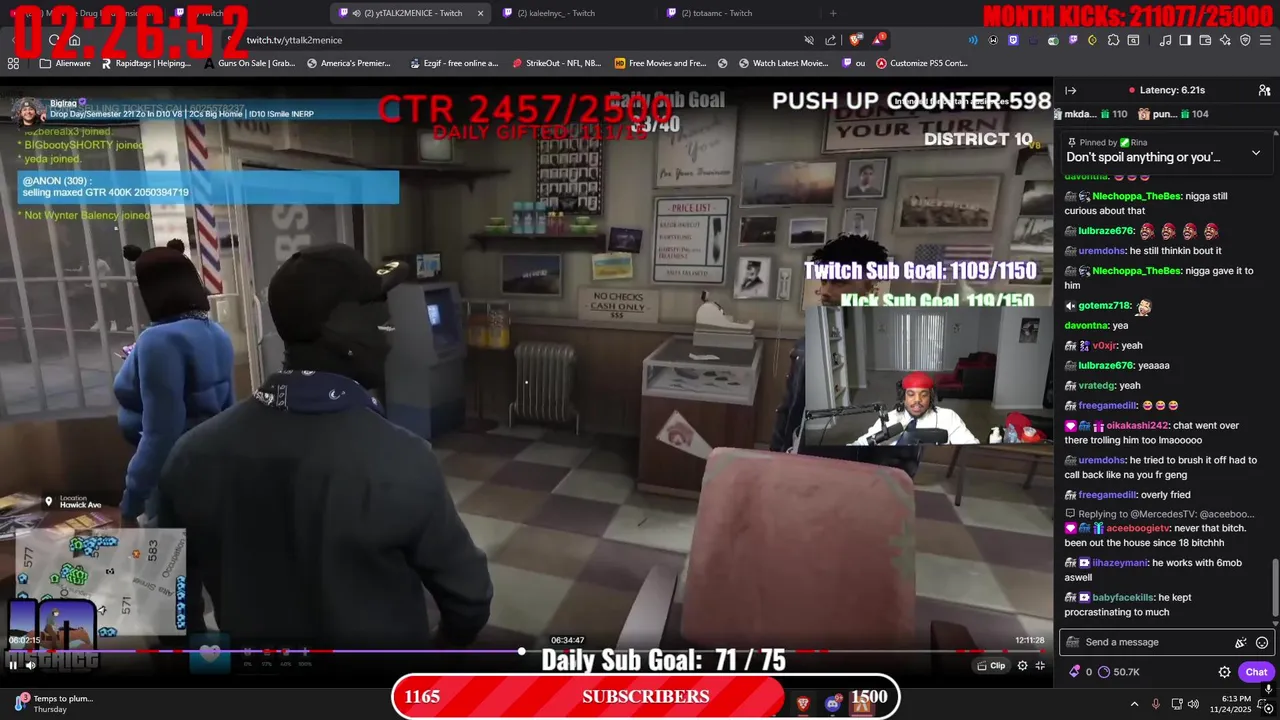
Task: Click chat username gotemz718
Action: (1105, 306)
